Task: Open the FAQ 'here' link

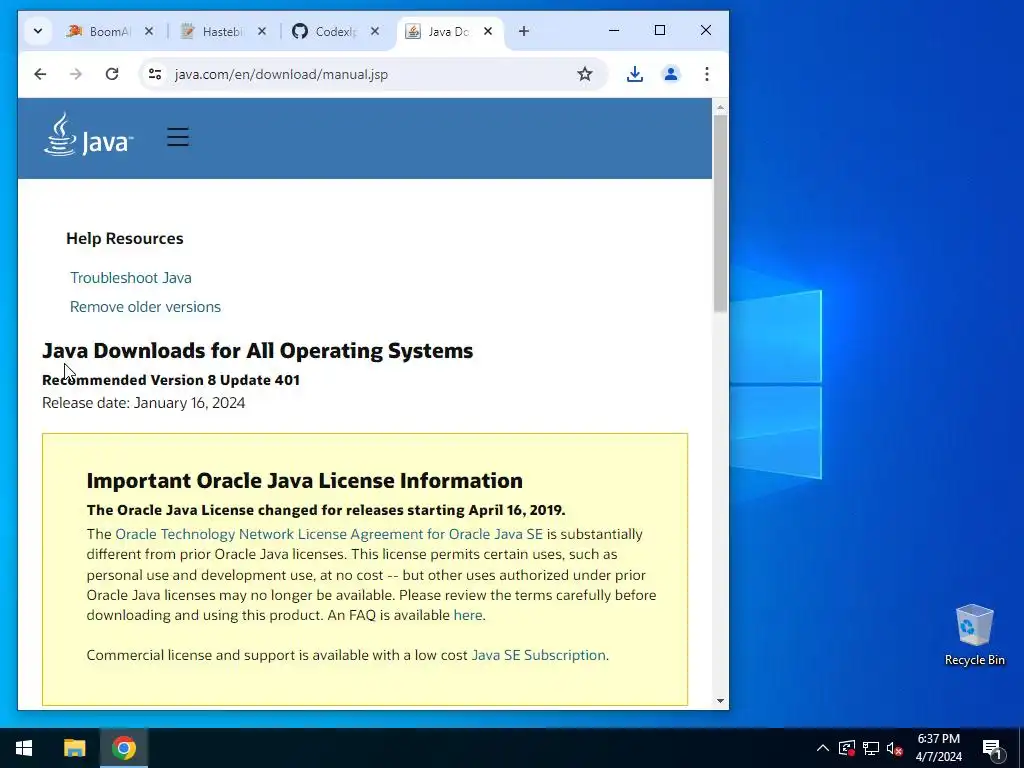Action: pyautogui.click(x=468, y=615)
